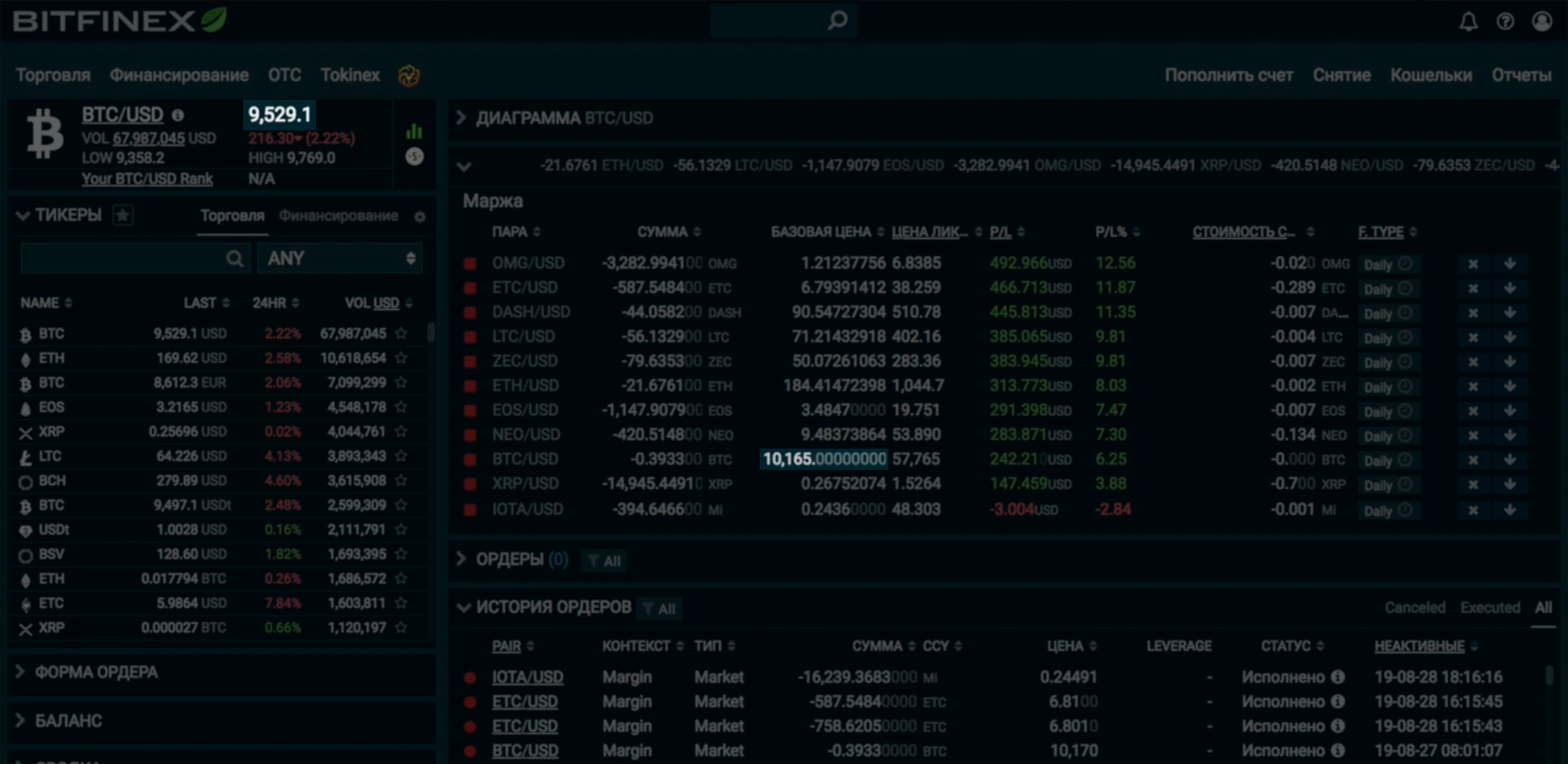Click the All filter button in ИСТОРИЯ ОРДЕРОВ
1568x764 pixels.
(x=659, y=609)
